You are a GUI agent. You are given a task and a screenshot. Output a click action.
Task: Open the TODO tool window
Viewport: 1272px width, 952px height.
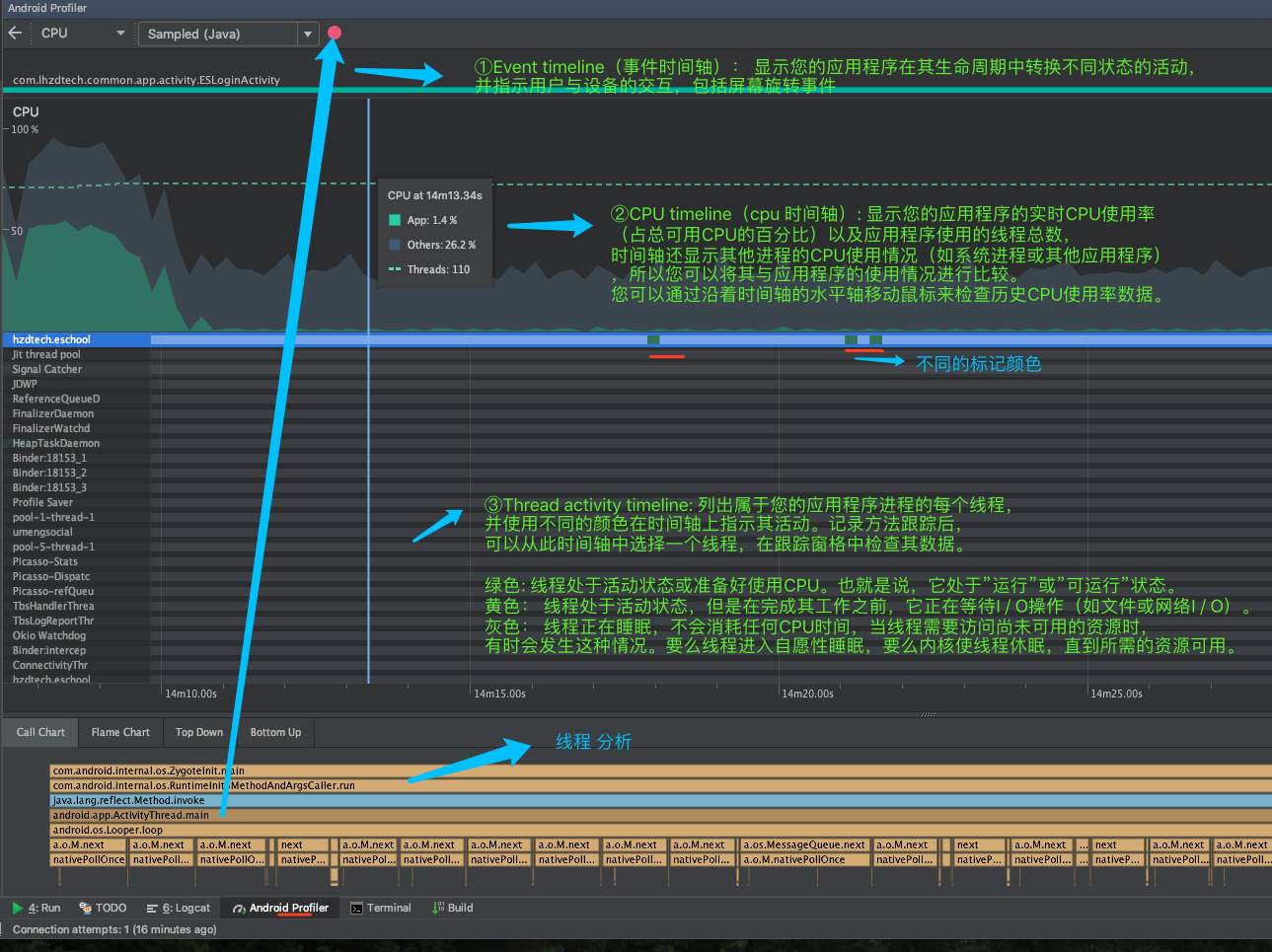point(102,908)
